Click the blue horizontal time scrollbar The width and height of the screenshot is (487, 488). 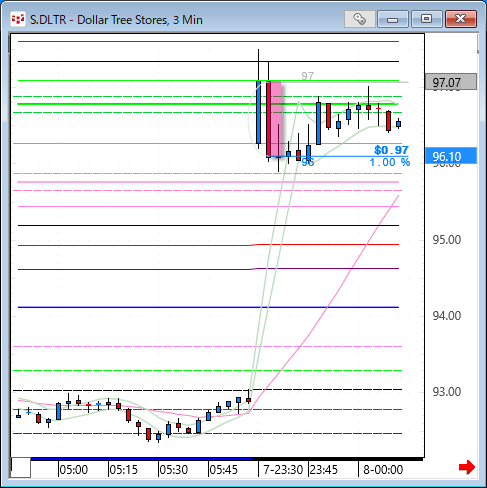[x=142, y=459]
